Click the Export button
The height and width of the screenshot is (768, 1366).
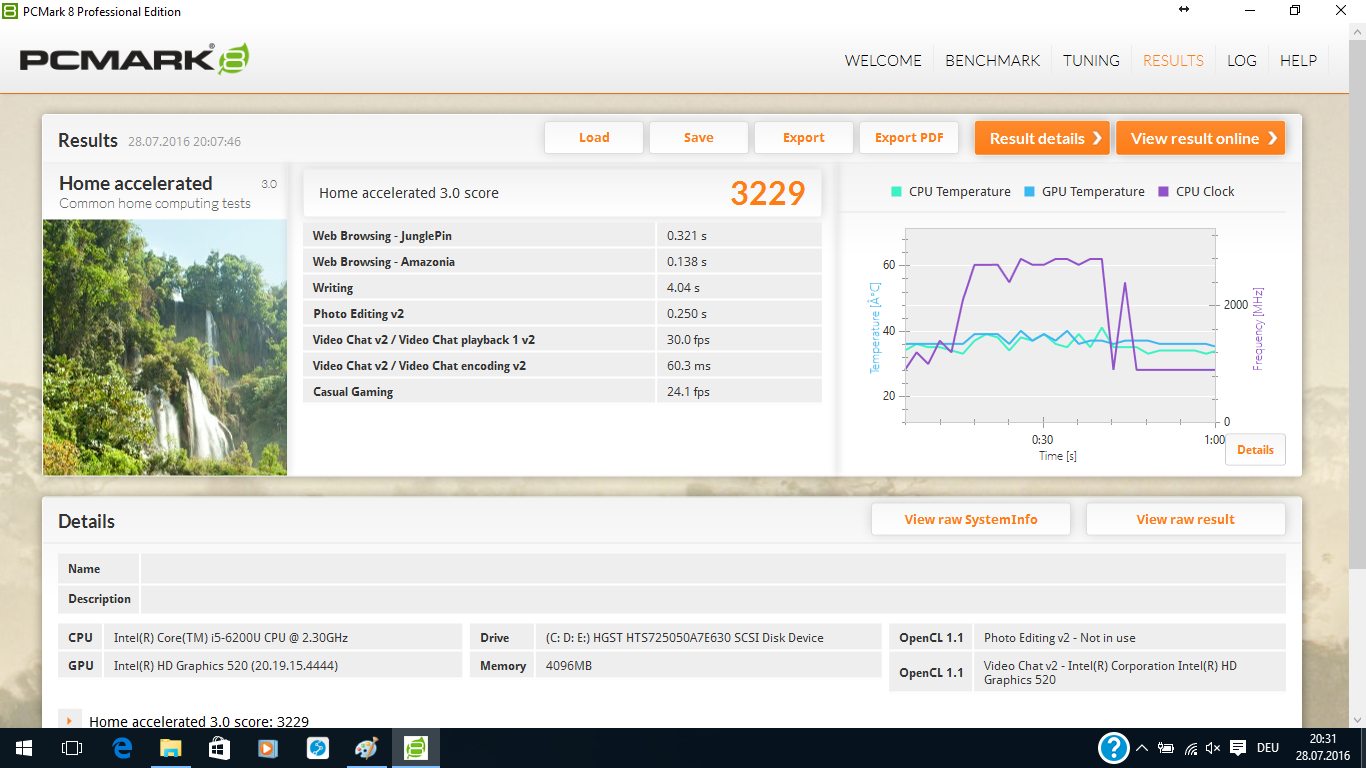pos(804,138)
